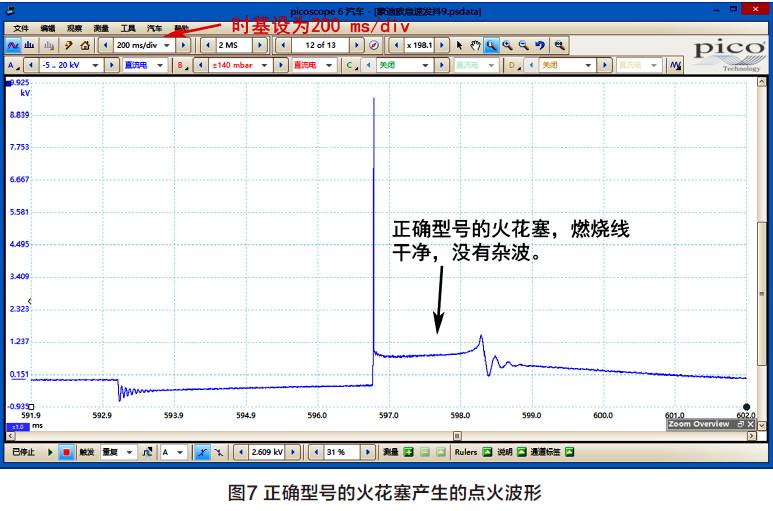Open the auto setup lightning icon
773x511 pixels.
point(69,45)
